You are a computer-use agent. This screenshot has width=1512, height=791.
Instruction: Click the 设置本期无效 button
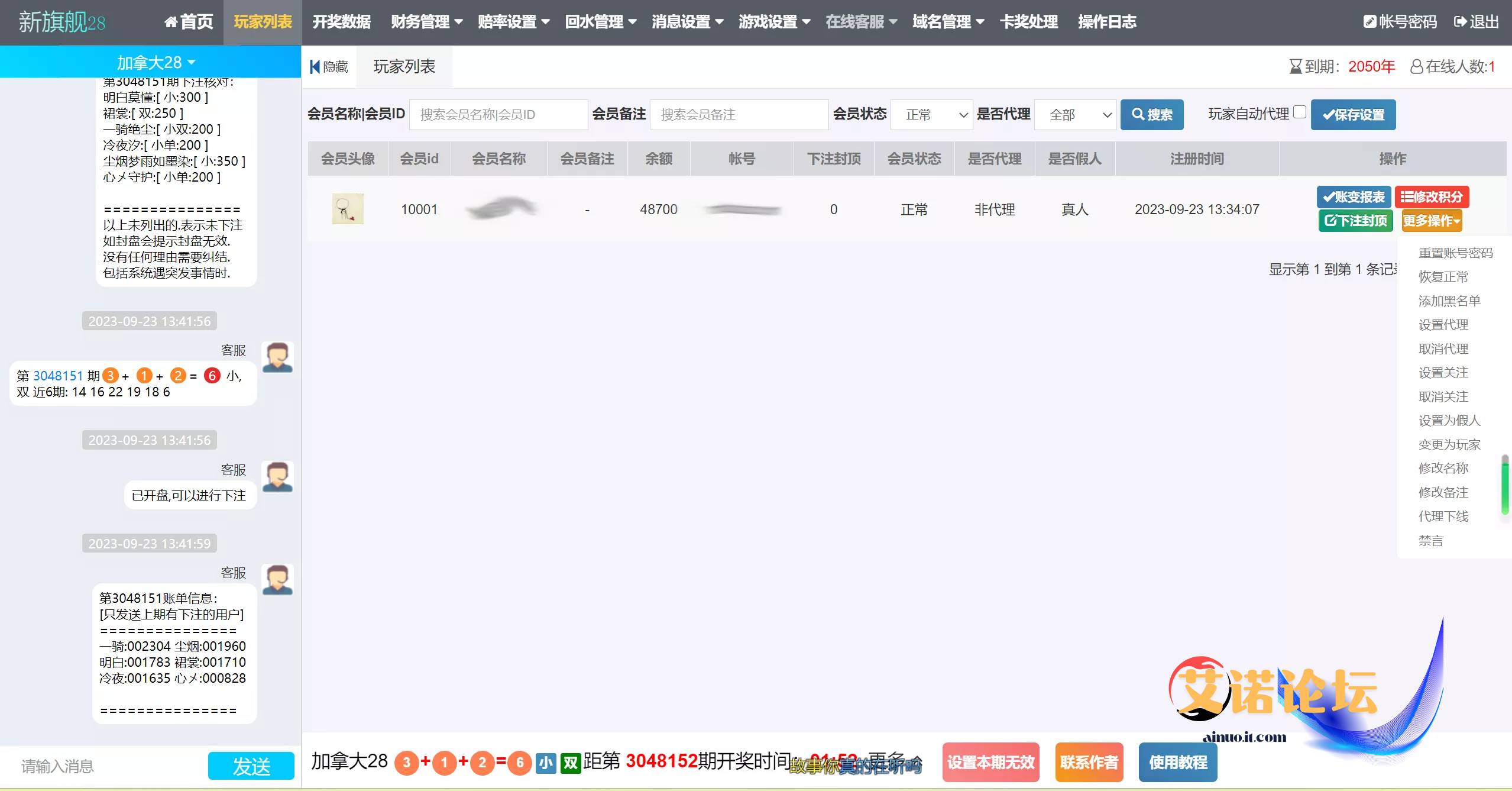pos(990,762)
